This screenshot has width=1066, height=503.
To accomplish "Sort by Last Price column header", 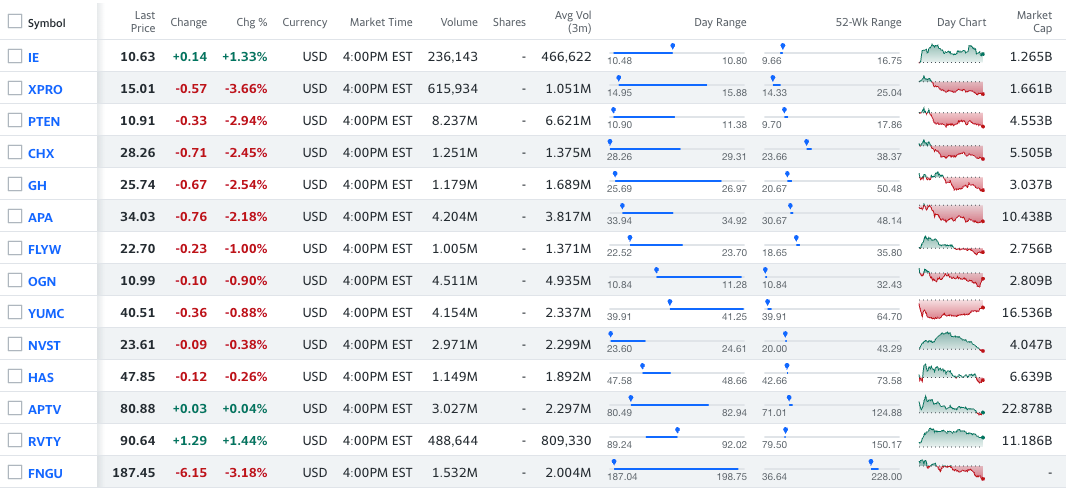I will click(x=144, y=22).
